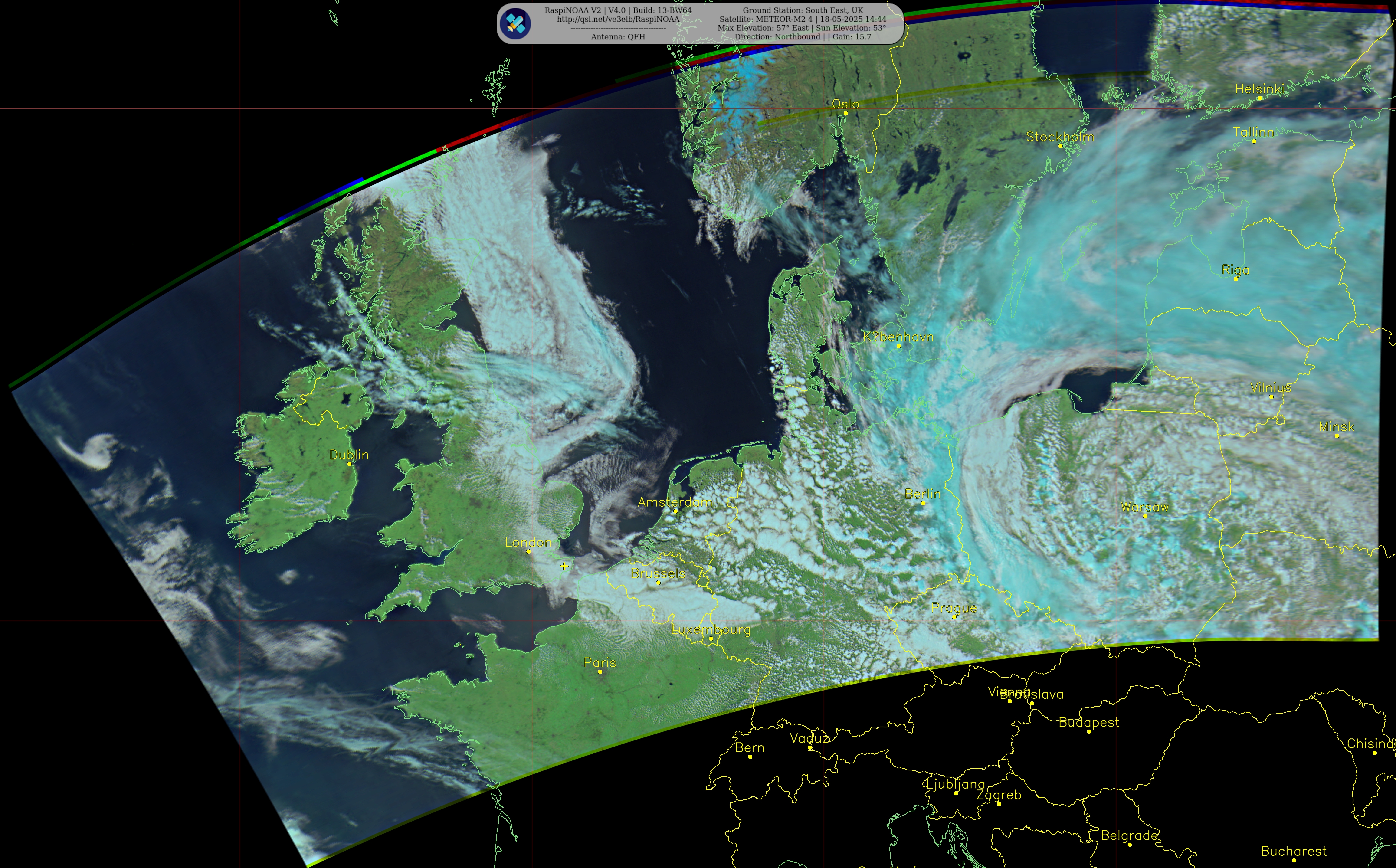
Task: Select the 'RaspiNOAA V2 | V4.0 | Build' line
Action: click(618, 10)
